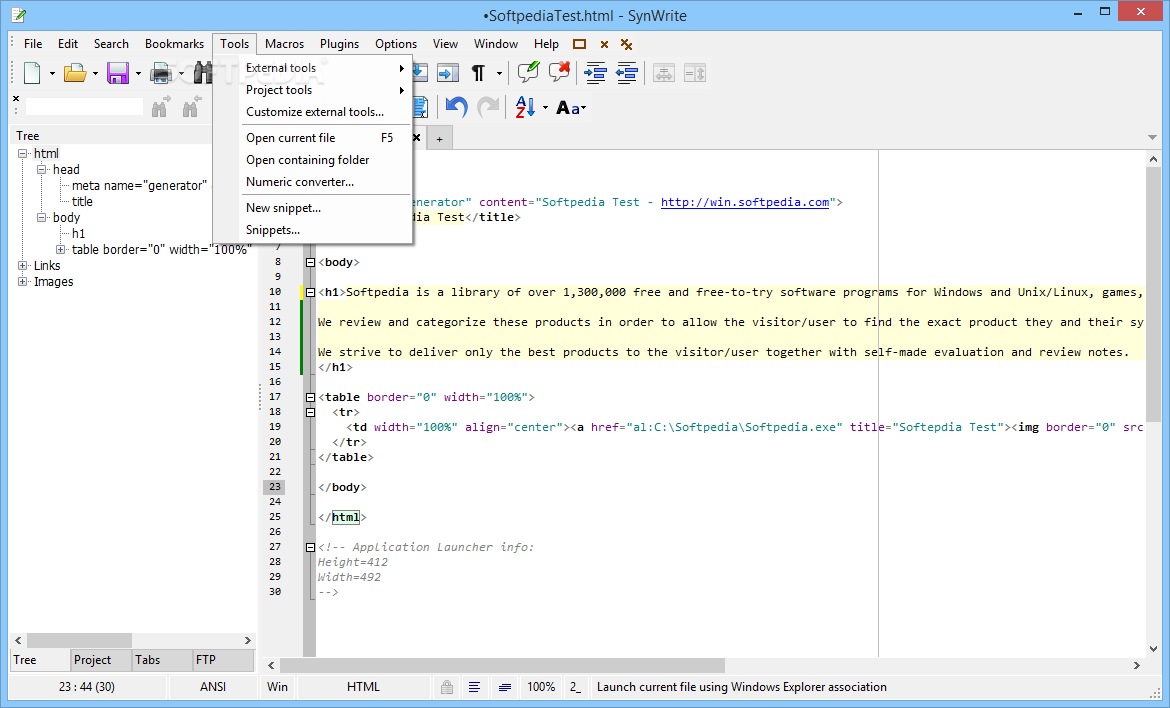Open the pilcrow options dropdown arrow
The height and width of the screenshot is (708, 1170).
tap(499, 74)
